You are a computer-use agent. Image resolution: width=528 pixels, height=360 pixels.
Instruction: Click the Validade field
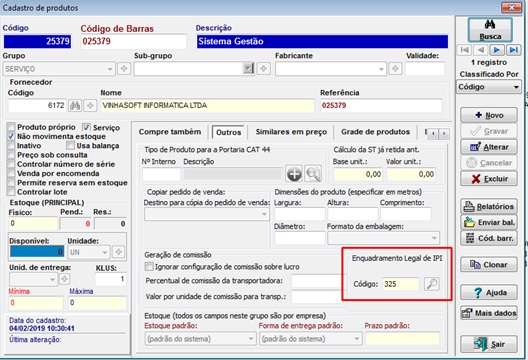[x=425, y=69]
